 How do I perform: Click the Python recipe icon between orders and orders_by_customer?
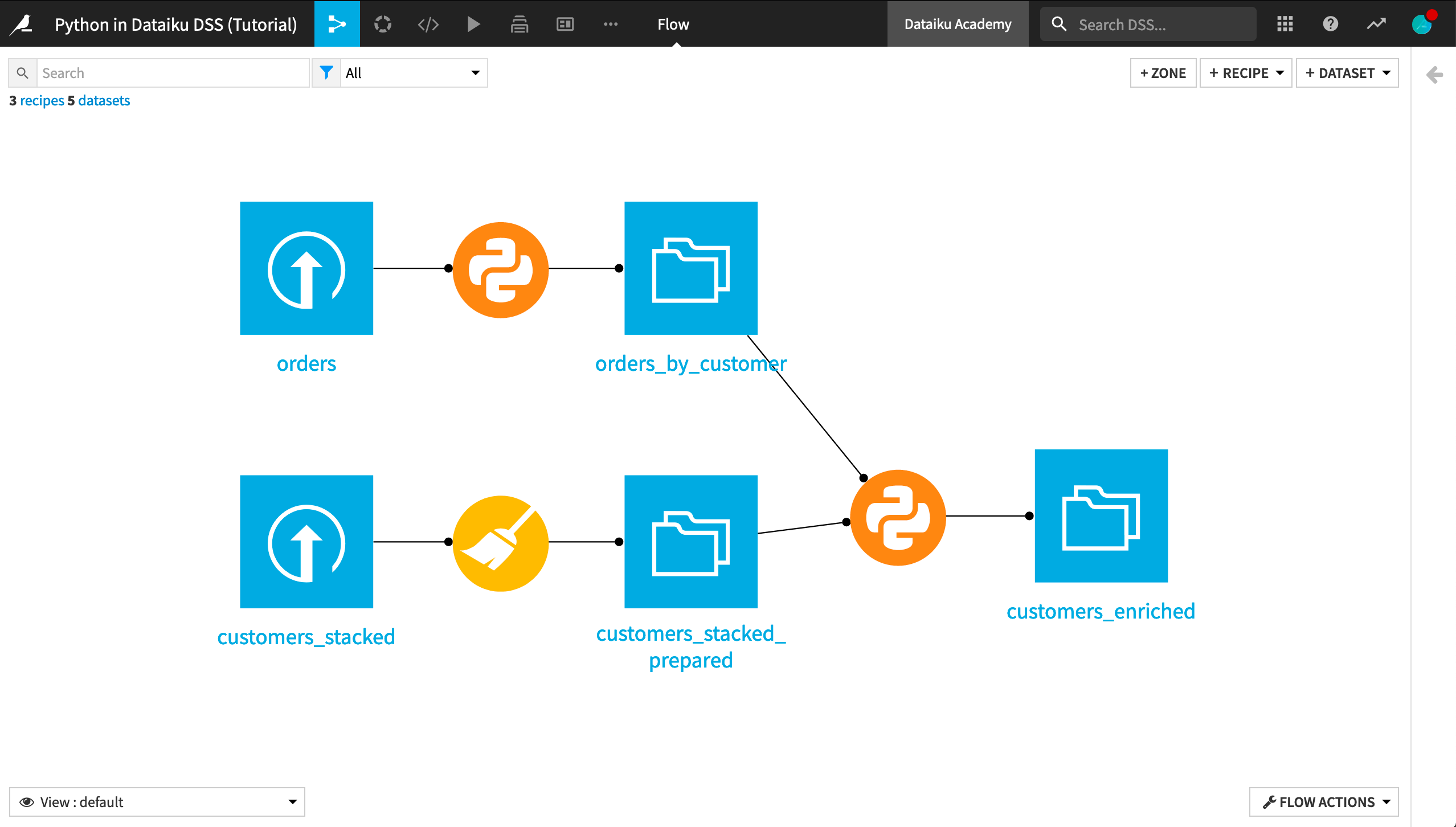[x=501, y=269]
